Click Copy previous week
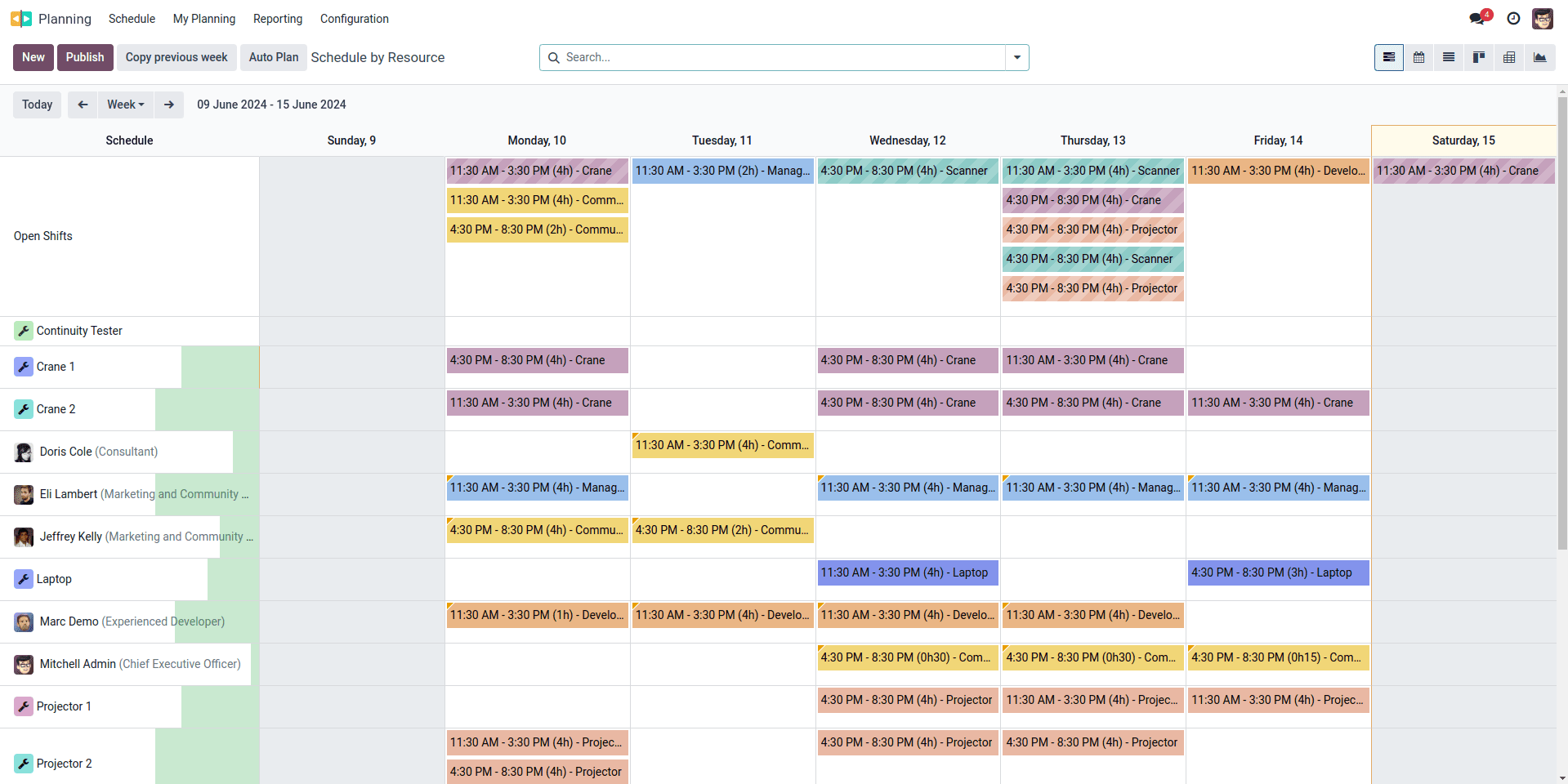The width and height of the screenshot is (1568, 784). pyautogui.click(x=176, y=57)
